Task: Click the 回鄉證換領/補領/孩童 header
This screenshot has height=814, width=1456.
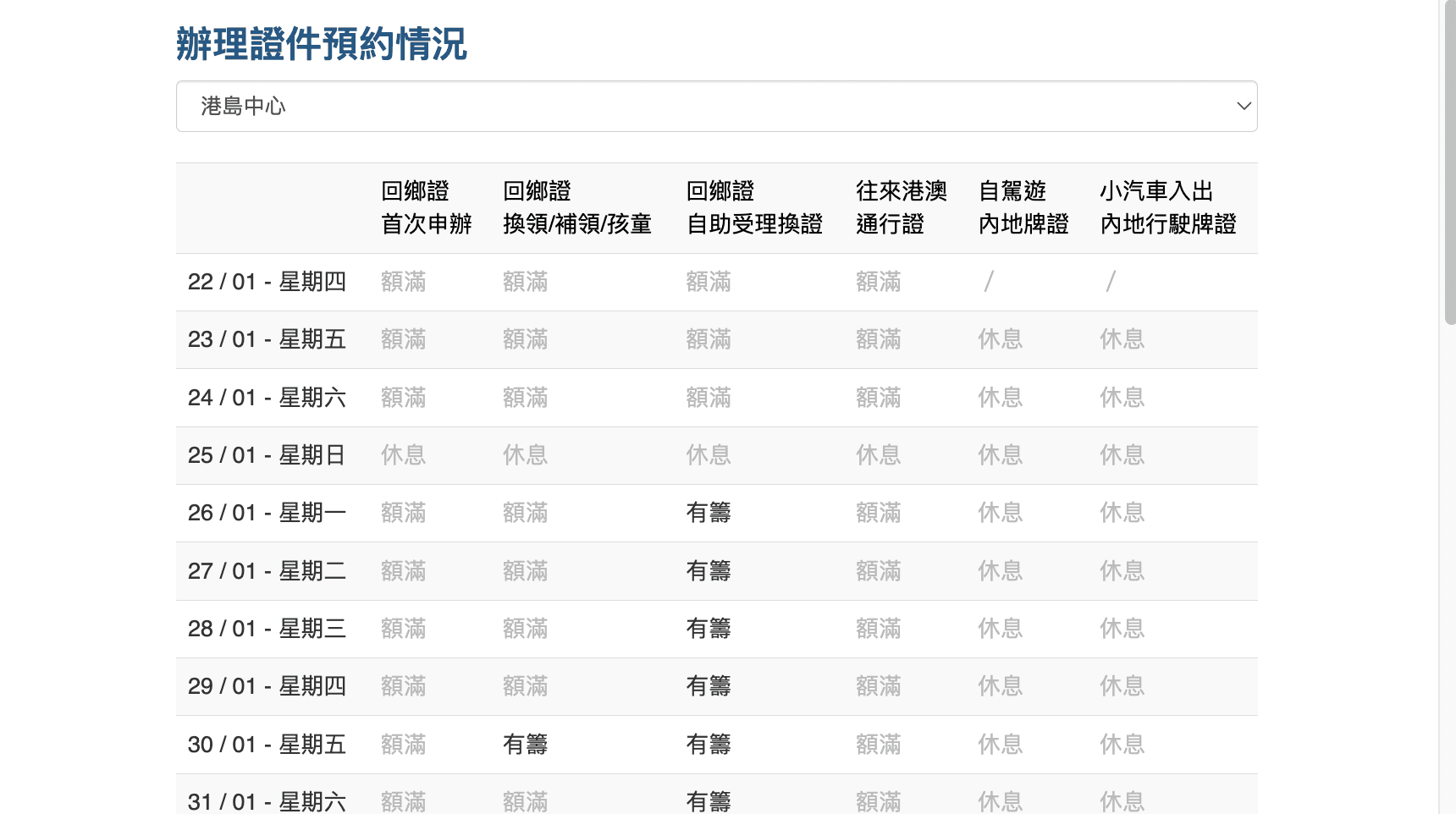Action: point(576,207)
